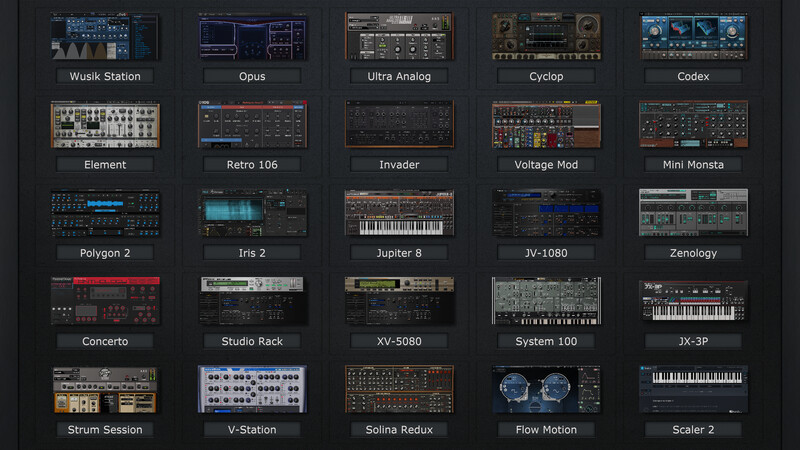Select the JX-3P keyboard thumbnail

click(x=693, y=301)
